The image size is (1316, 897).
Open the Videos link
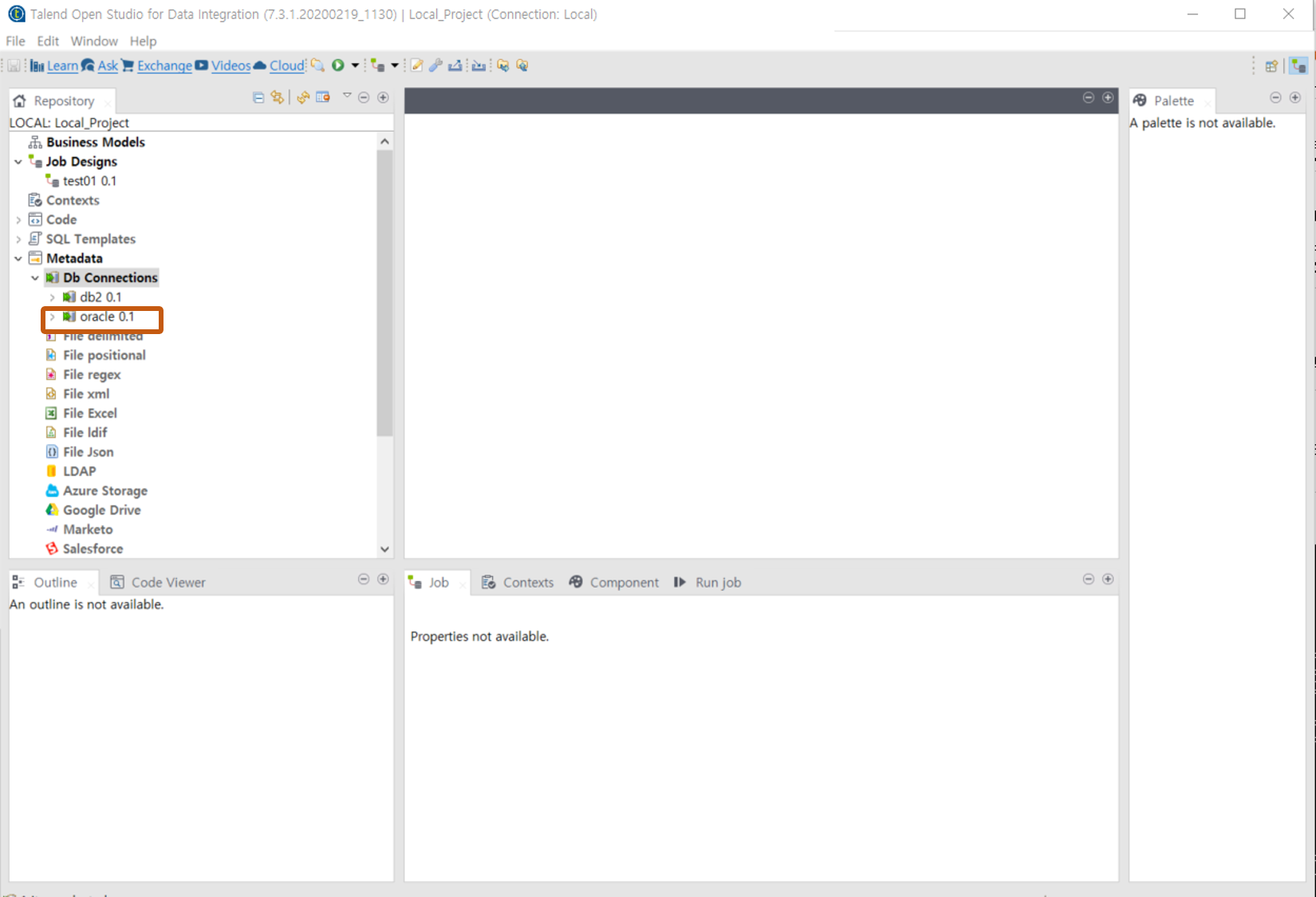pos(231,65)
